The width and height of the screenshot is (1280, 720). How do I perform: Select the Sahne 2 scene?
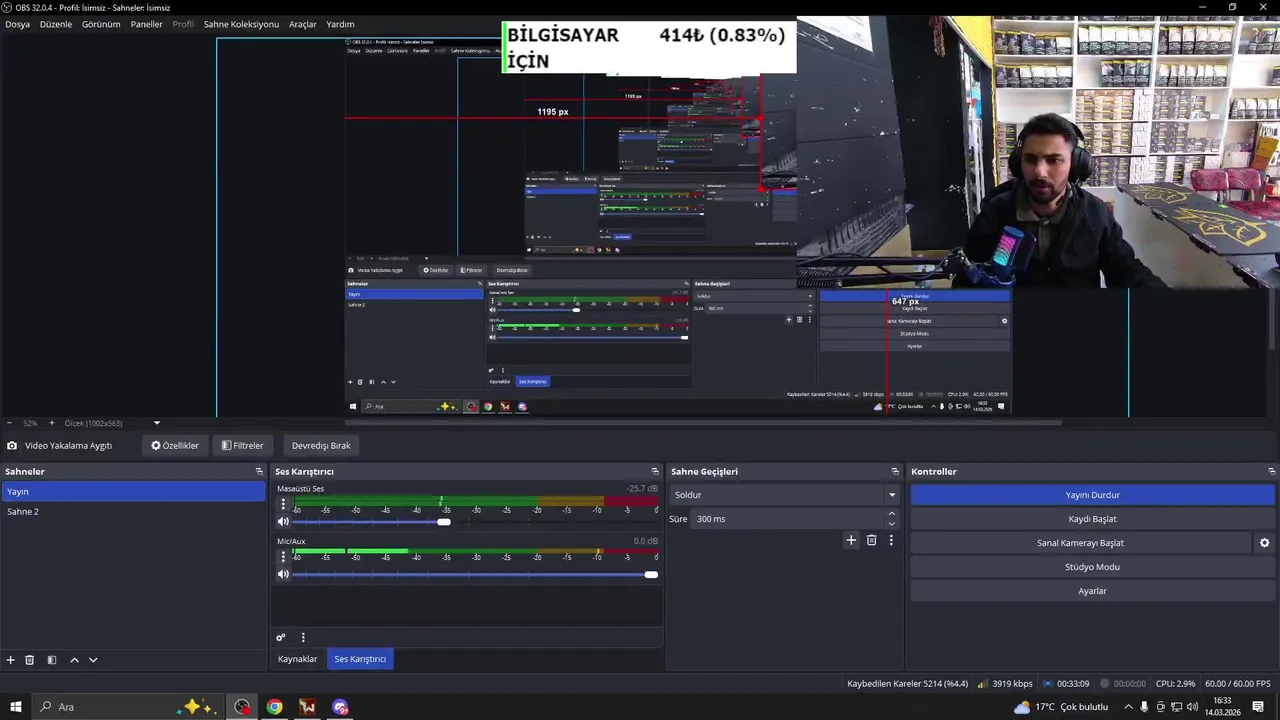(133, 512)
